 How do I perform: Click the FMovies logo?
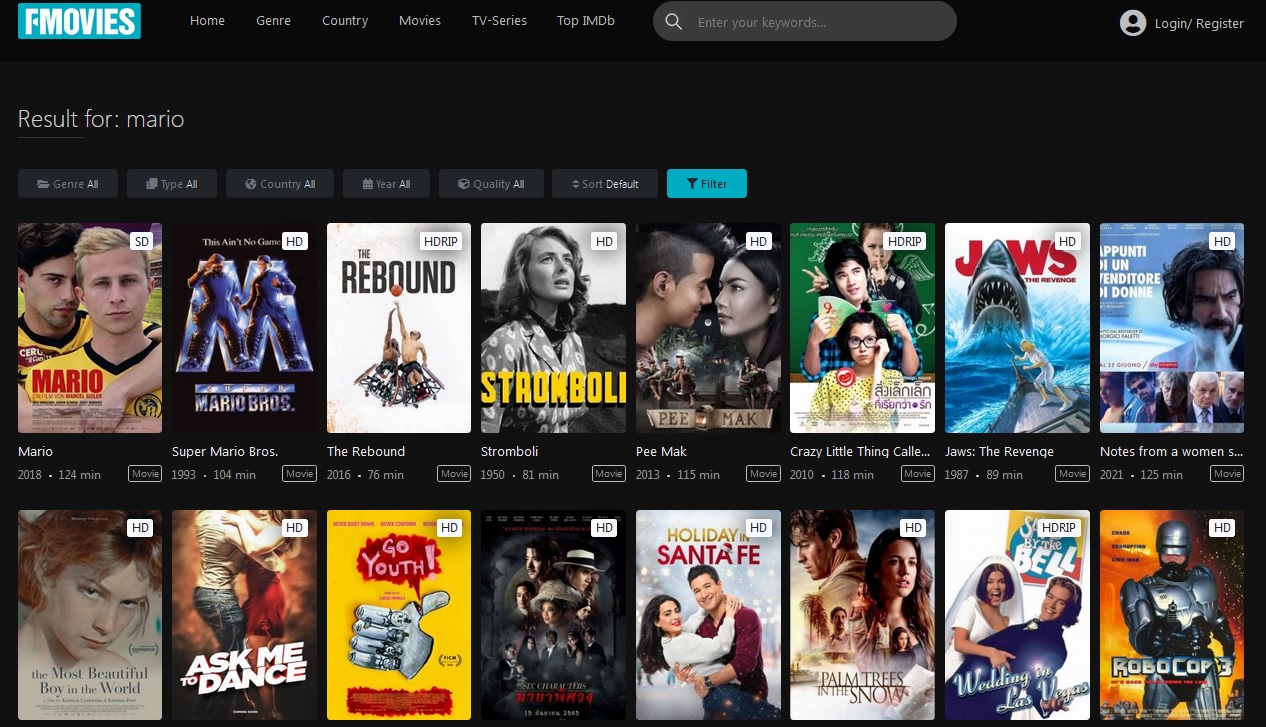tap(79, 21)
